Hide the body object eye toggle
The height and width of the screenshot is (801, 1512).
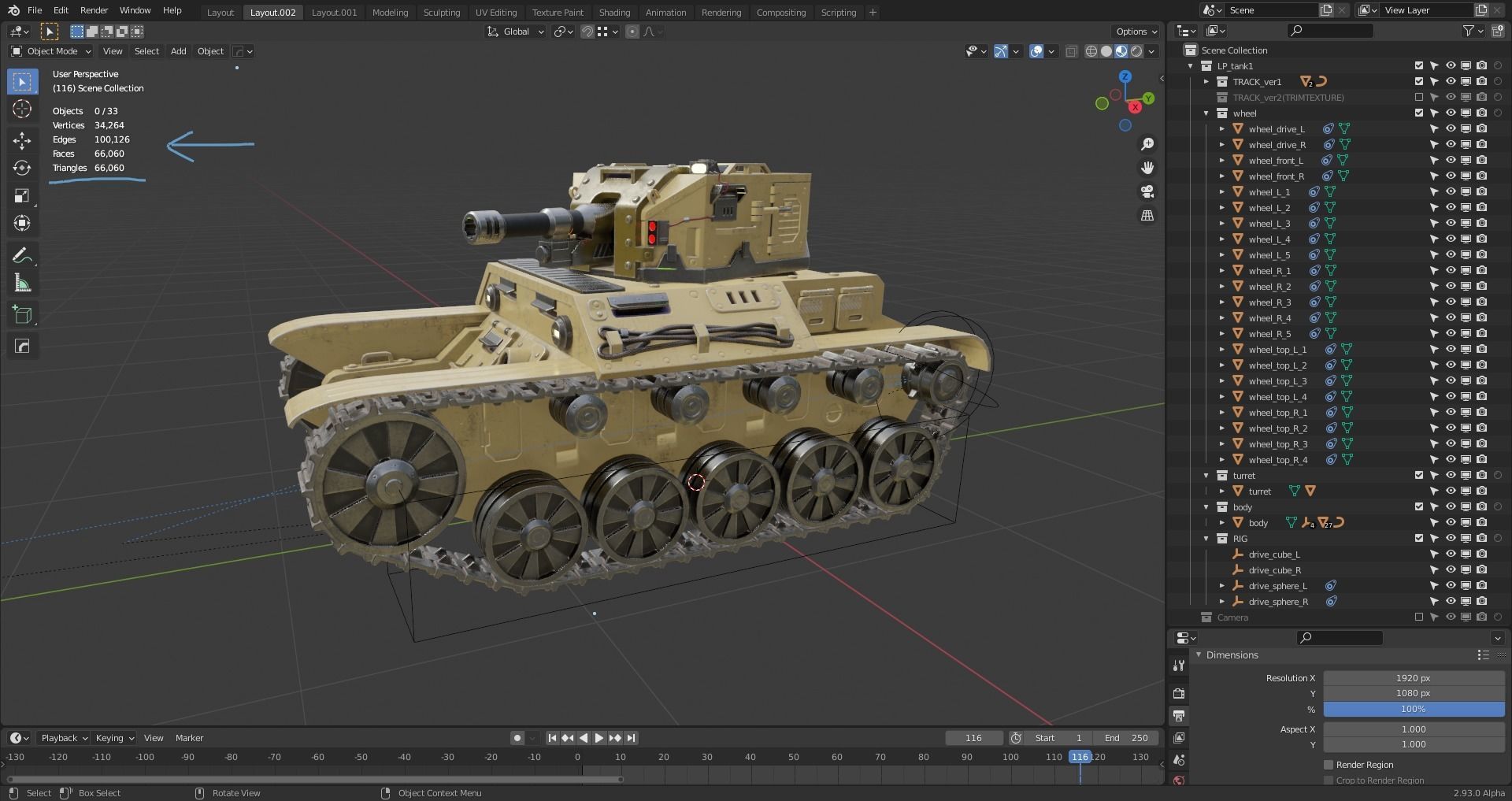click(x=1451, y=523)
